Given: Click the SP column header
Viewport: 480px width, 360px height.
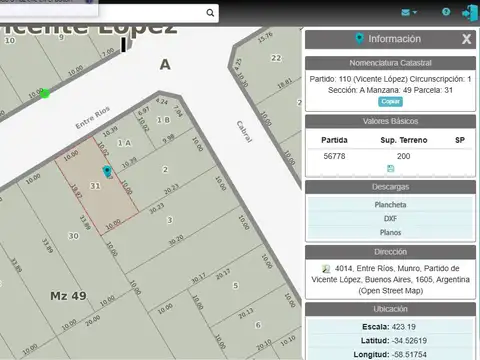Looking at the screenshot, I should (x=460, y=140).
